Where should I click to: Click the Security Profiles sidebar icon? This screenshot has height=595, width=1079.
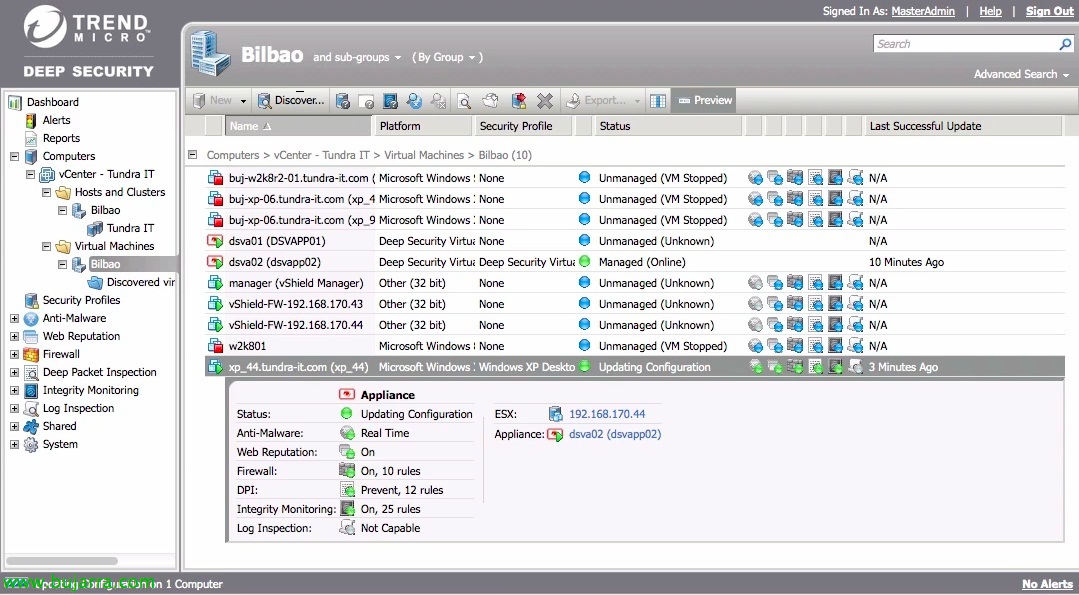31,301
